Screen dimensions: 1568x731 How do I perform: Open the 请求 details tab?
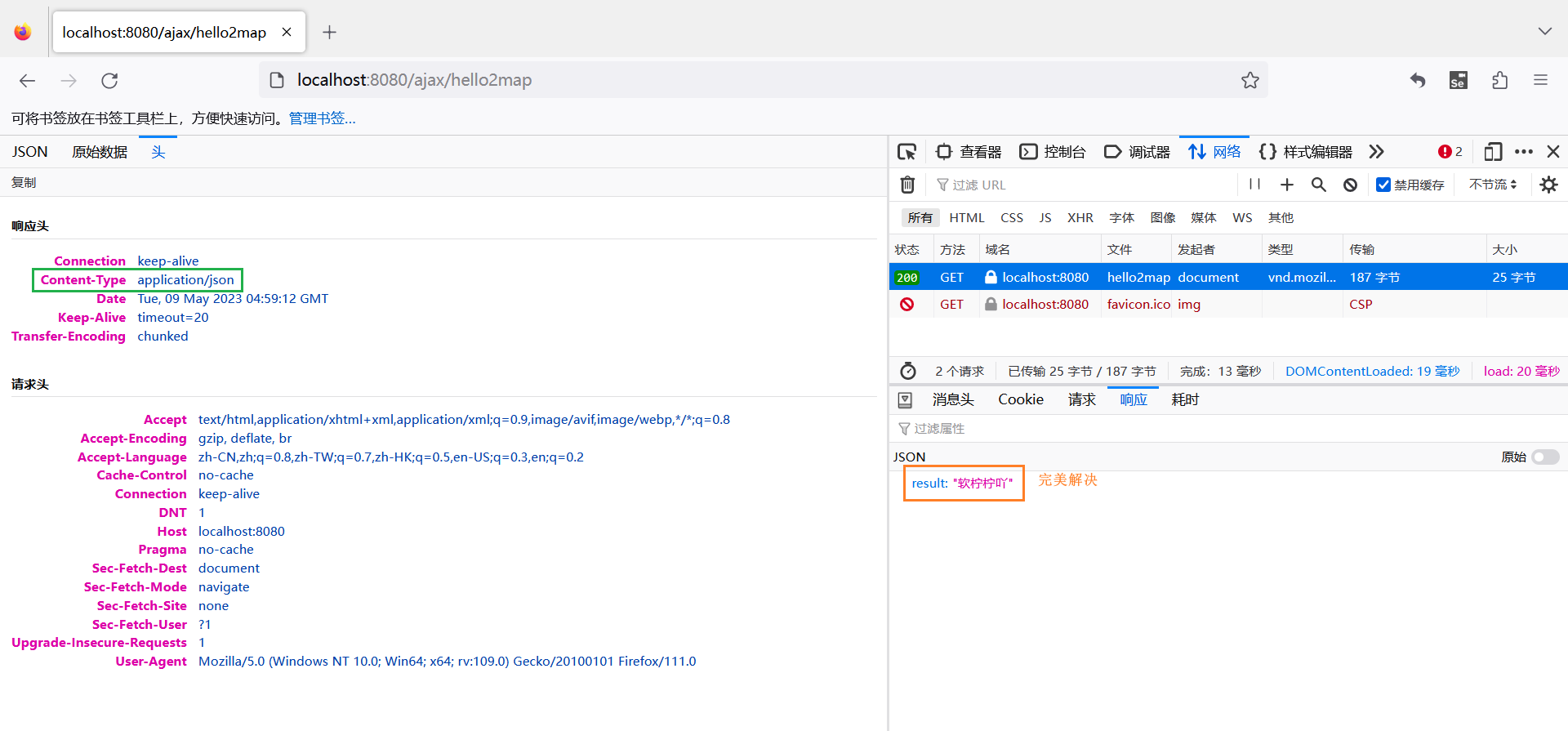point(1082,399)
